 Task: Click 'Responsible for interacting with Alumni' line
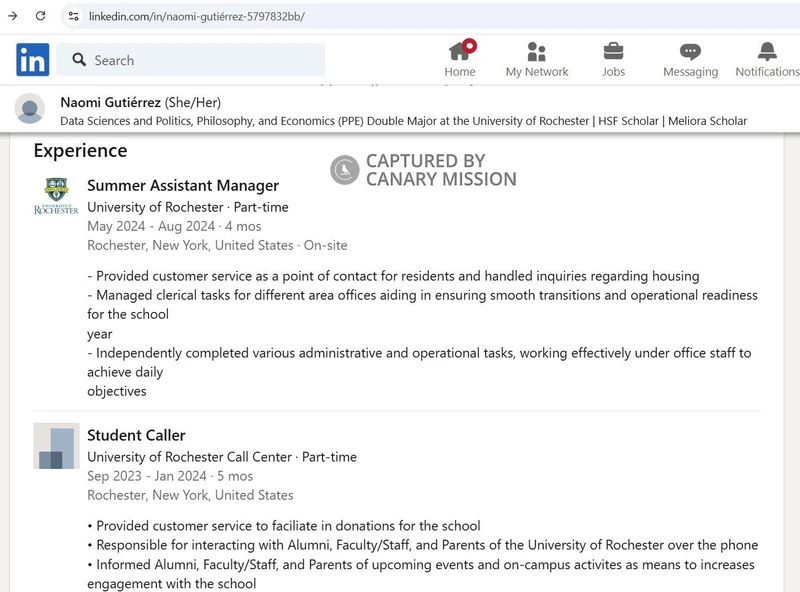tap(422, 545)
